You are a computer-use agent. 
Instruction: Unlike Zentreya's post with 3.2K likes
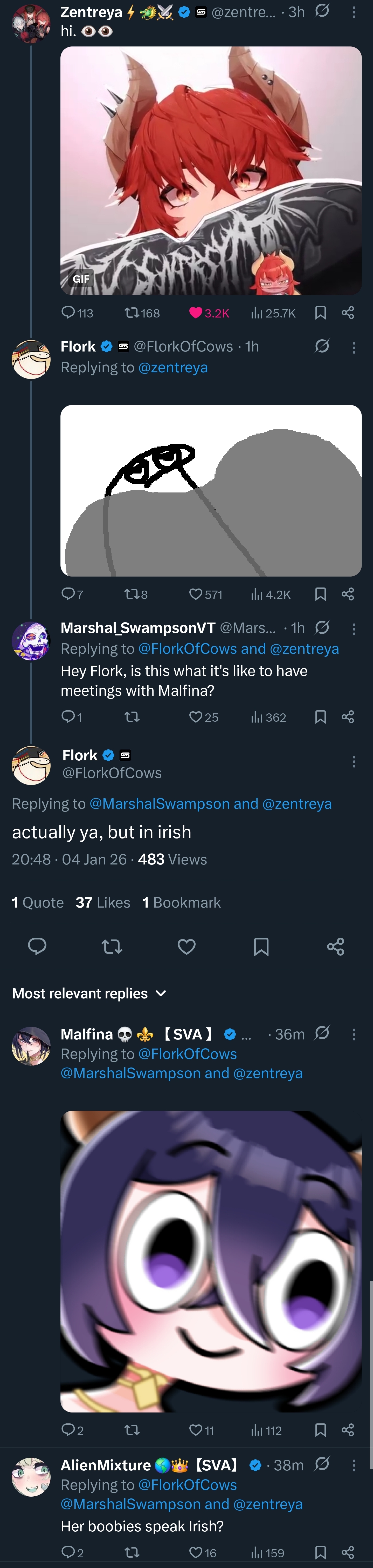click(x=196, y=313)
